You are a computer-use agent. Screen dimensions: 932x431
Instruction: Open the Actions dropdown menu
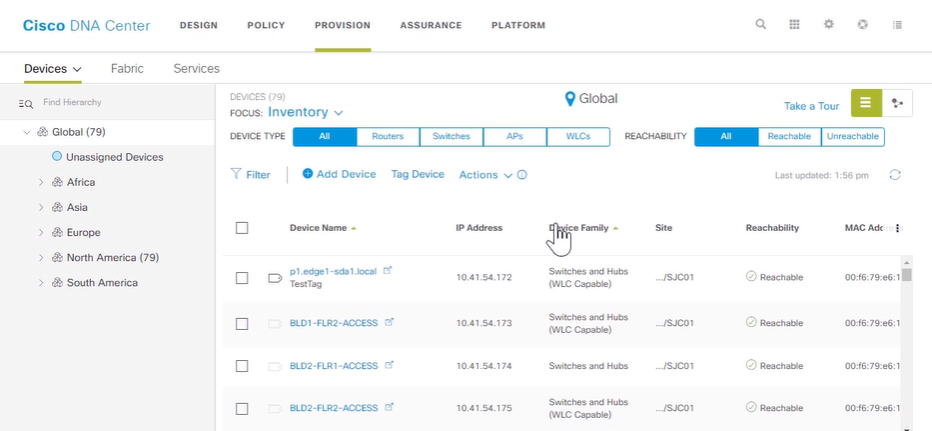[x=485, y=175]
